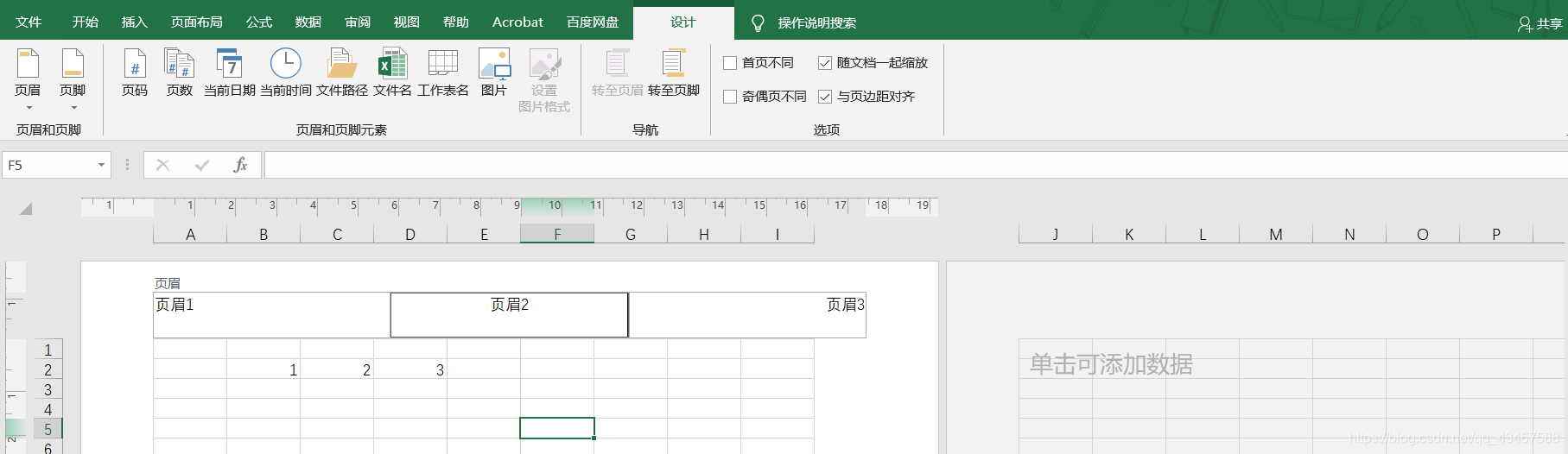Click 单击可添加数据 placeholder text
This screenshot has height=454, width=1568.
(1111, 364)
